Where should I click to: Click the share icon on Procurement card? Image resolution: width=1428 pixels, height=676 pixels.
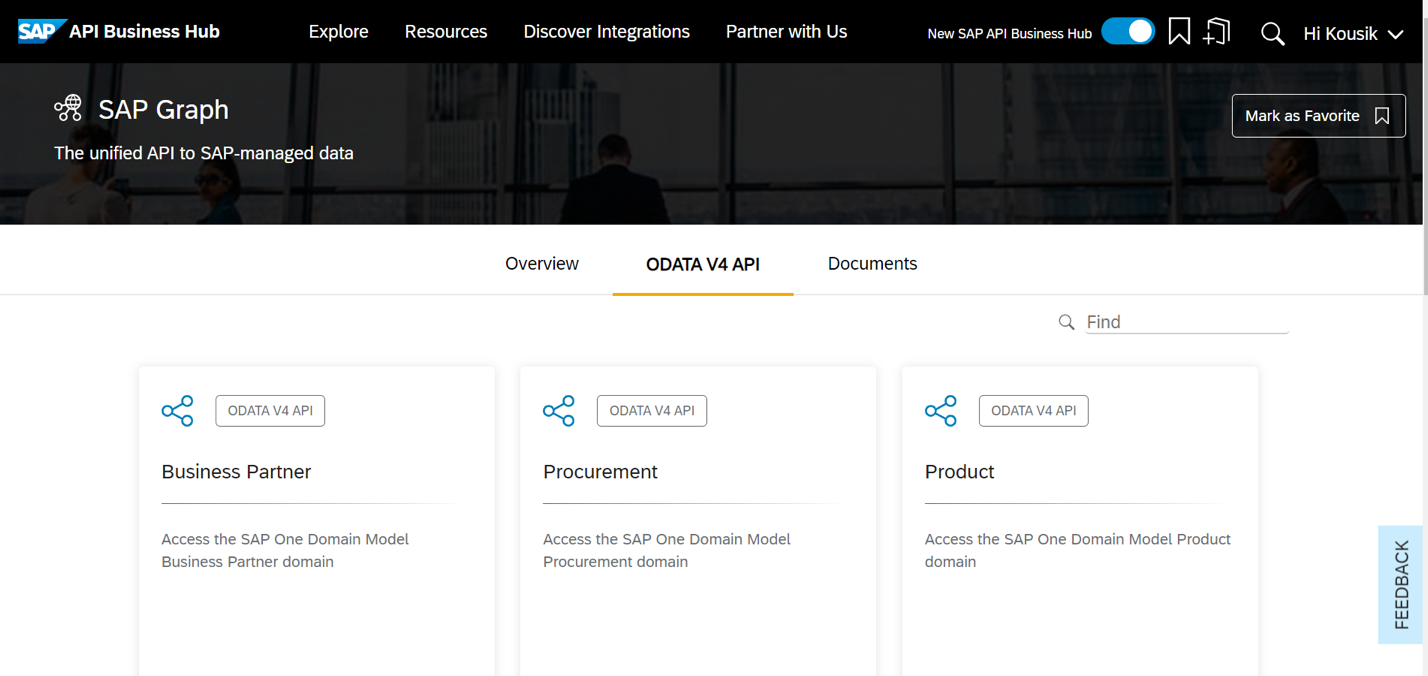coord(559,411)
